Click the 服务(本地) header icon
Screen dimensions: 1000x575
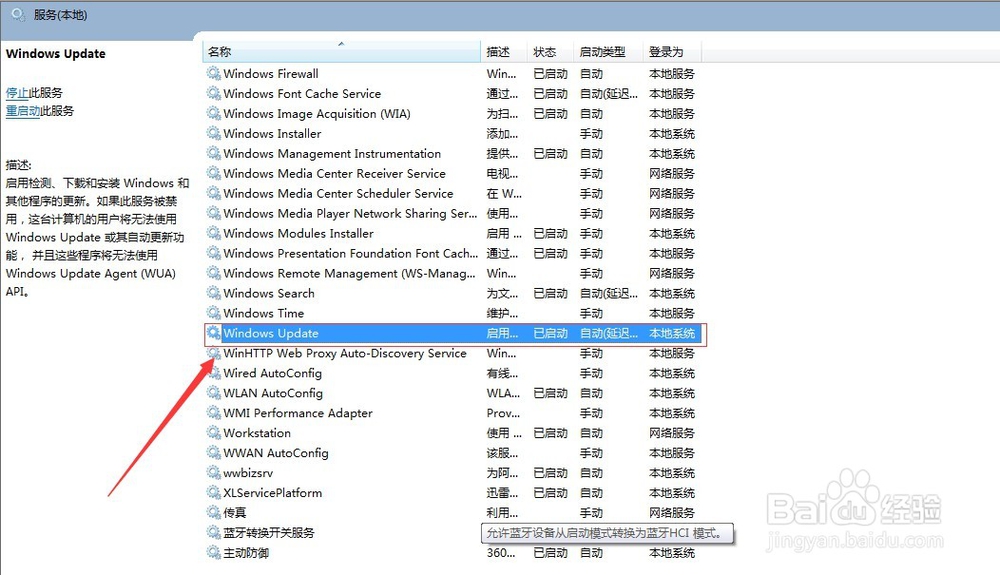(x=18, y=15)
